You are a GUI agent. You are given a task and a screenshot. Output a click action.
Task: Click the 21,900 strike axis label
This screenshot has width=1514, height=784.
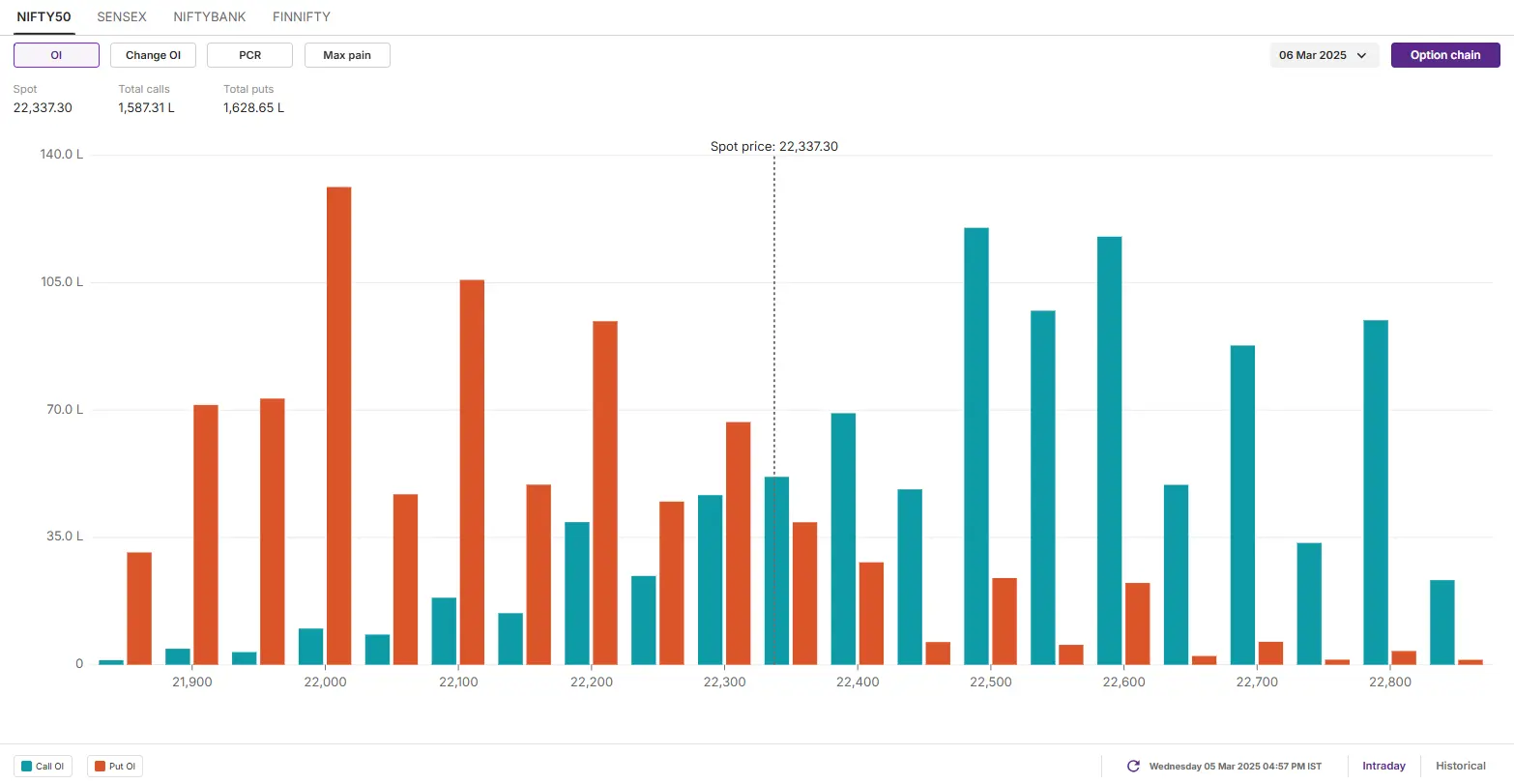(x=191, y=682)
